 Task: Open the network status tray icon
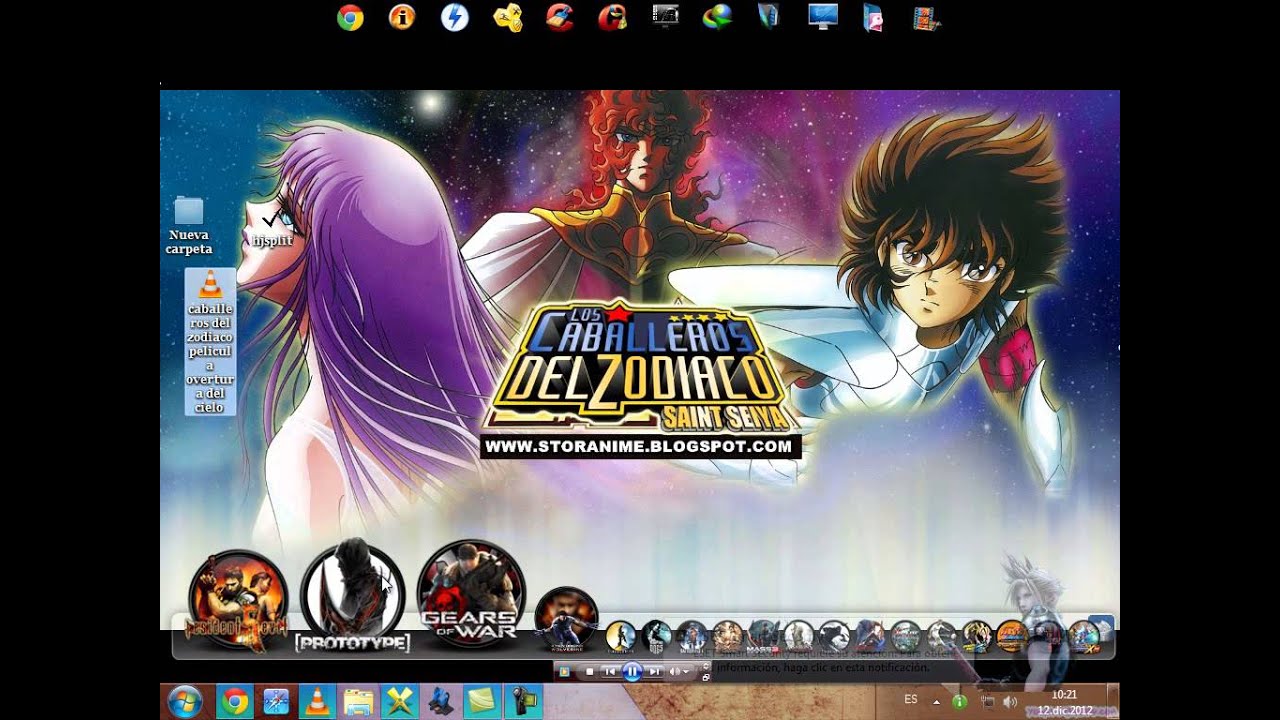pos(987,702)
